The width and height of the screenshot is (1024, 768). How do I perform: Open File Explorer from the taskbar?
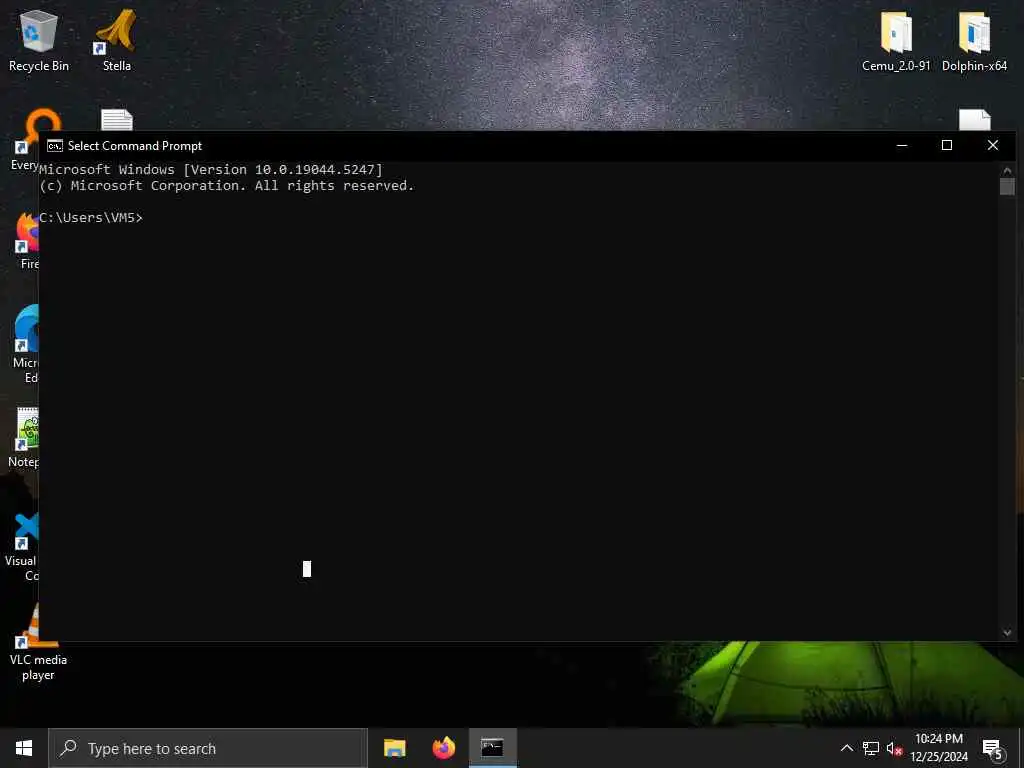tap(394, 748)
